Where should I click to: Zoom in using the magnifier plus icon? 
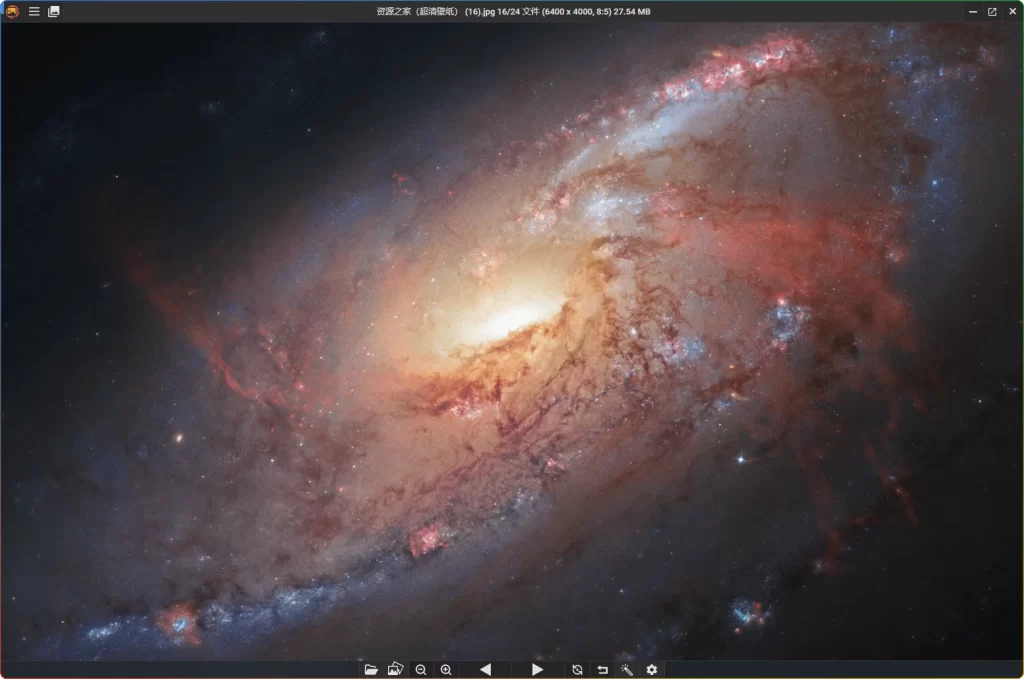pos(446,669)
